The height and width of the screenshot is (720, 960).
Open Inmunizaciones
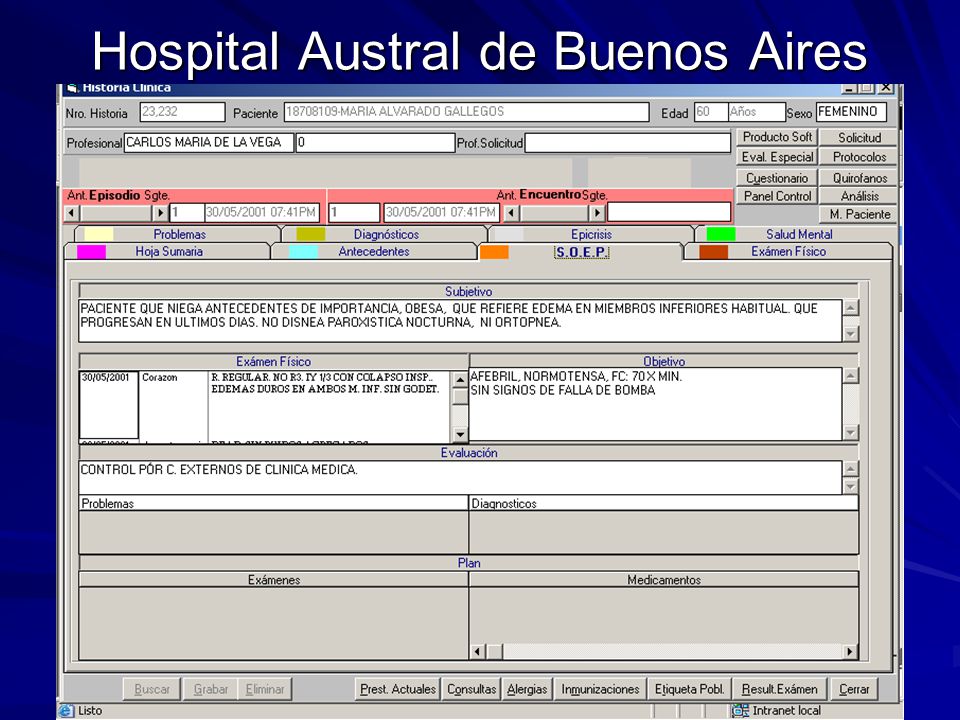[600, 689]
